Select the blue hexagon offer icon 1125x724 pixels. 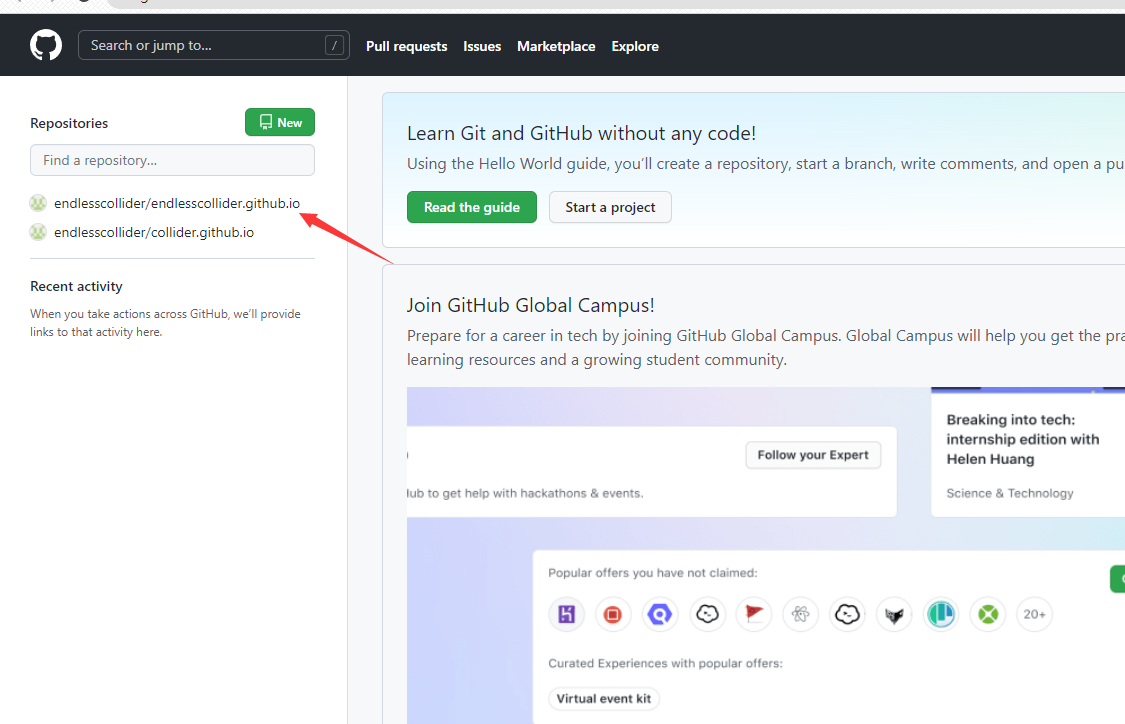660,614
